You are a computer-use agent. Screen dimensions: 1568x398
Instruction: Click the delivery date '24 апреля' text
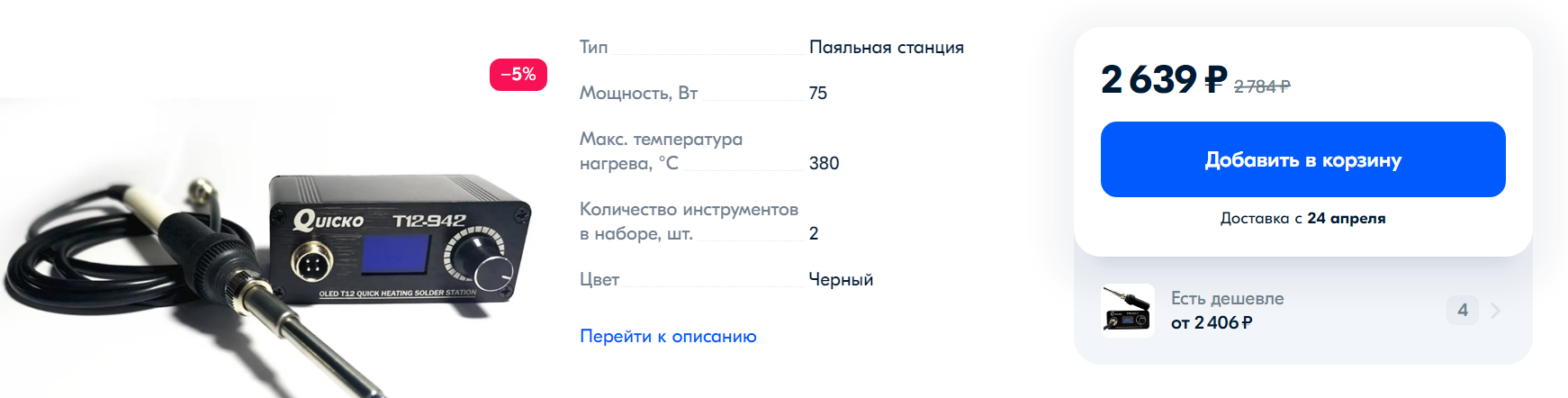pos(1346,219)
